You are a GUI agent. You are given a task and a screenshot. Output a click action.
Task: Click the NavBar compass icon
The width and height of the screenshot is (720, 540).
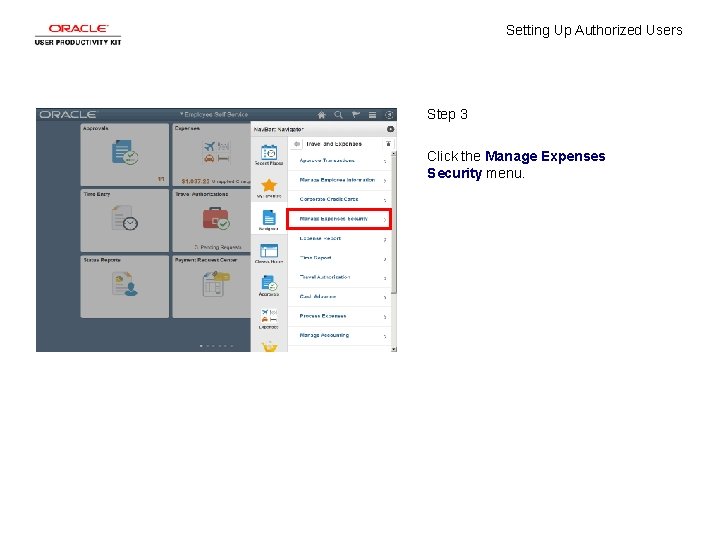[389, 115]
